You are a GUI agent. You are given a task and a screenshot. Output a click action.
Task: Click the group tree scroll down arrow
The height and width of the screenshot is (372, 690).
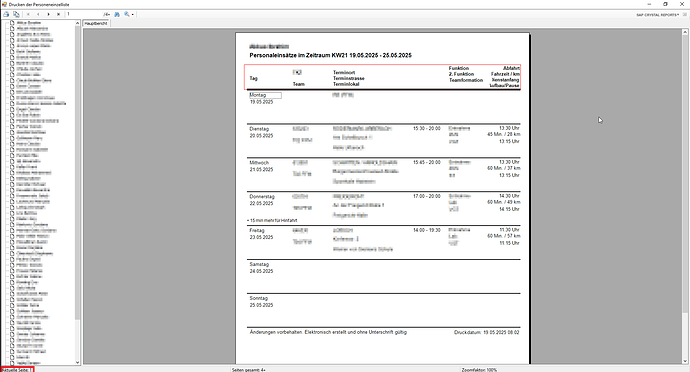[77, 362]
